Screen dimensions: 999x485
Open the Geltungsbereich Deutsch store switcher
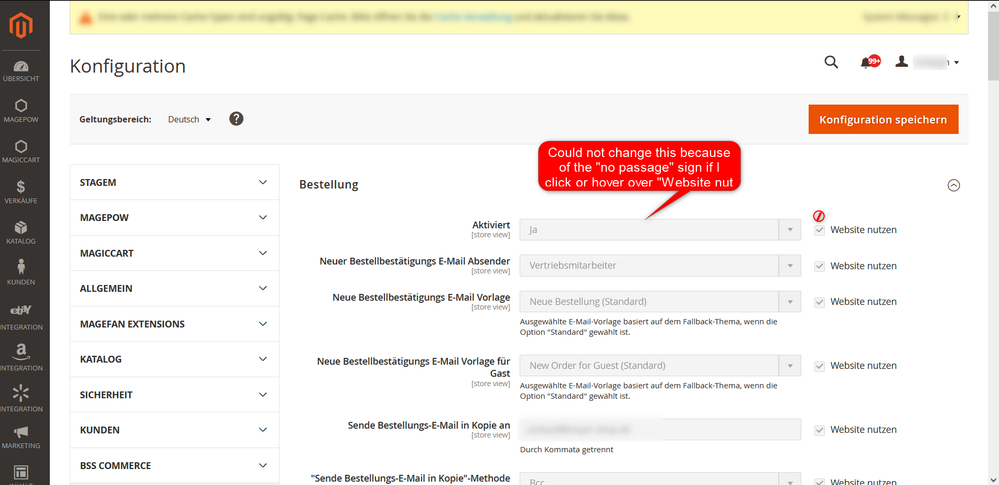point(189,119)
